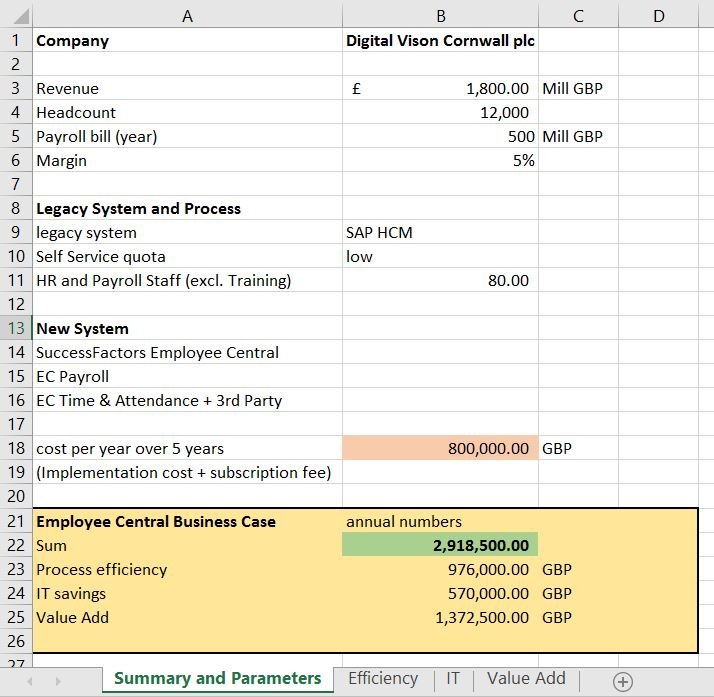Click the Payroll bill (year) label

point(187,136)
